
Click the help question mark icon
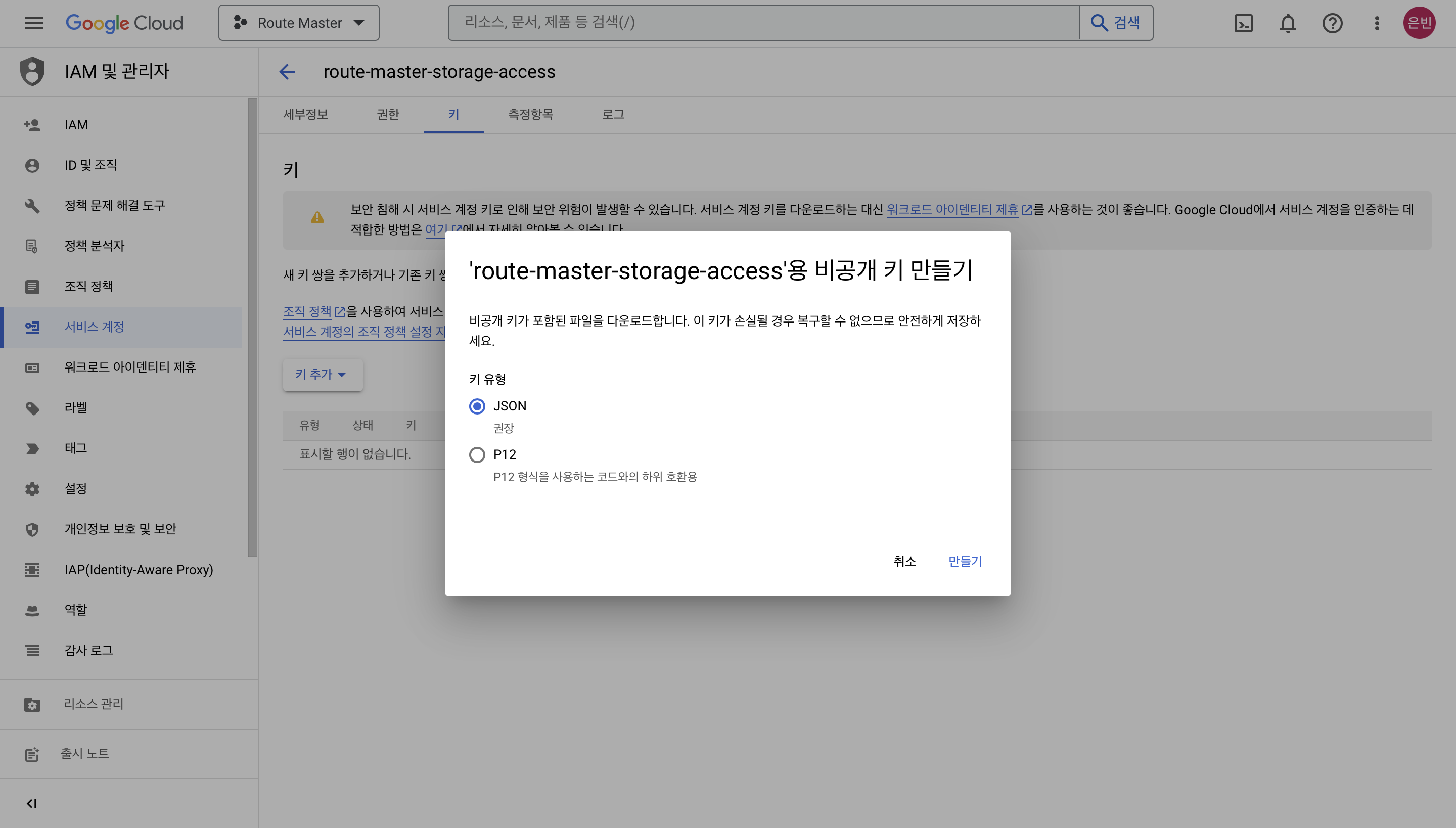[x=1332, y=23]
